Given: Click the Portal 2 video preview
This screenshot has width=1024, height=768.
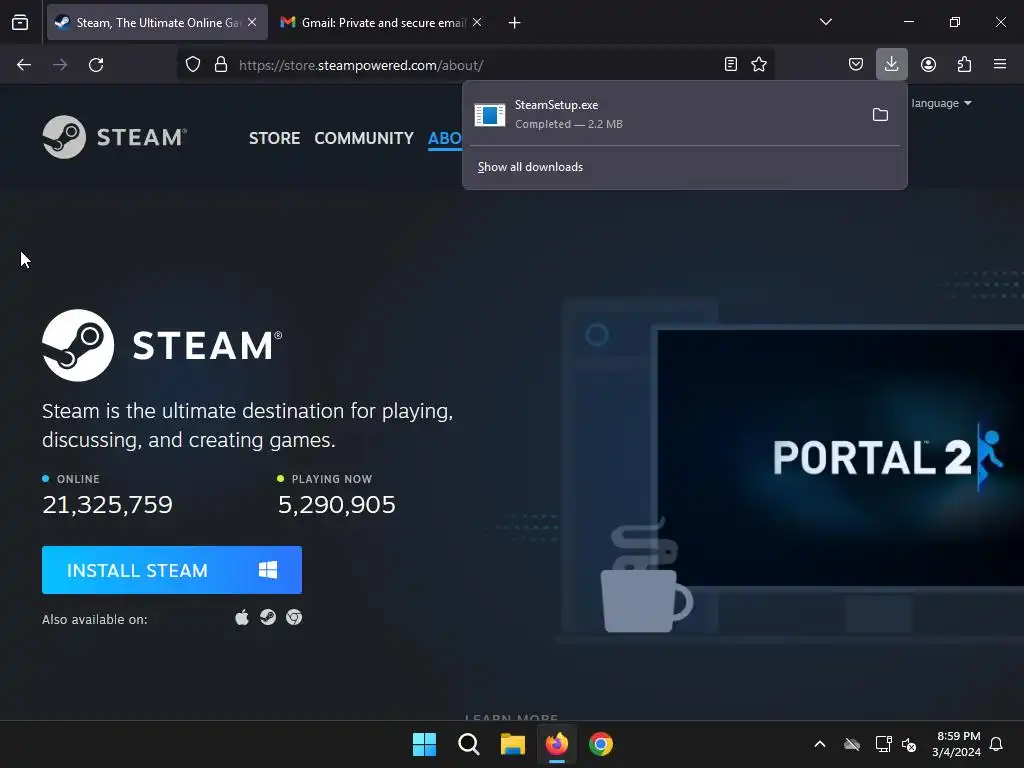Looking at the screenshot, I should click(x=840, y=457).
